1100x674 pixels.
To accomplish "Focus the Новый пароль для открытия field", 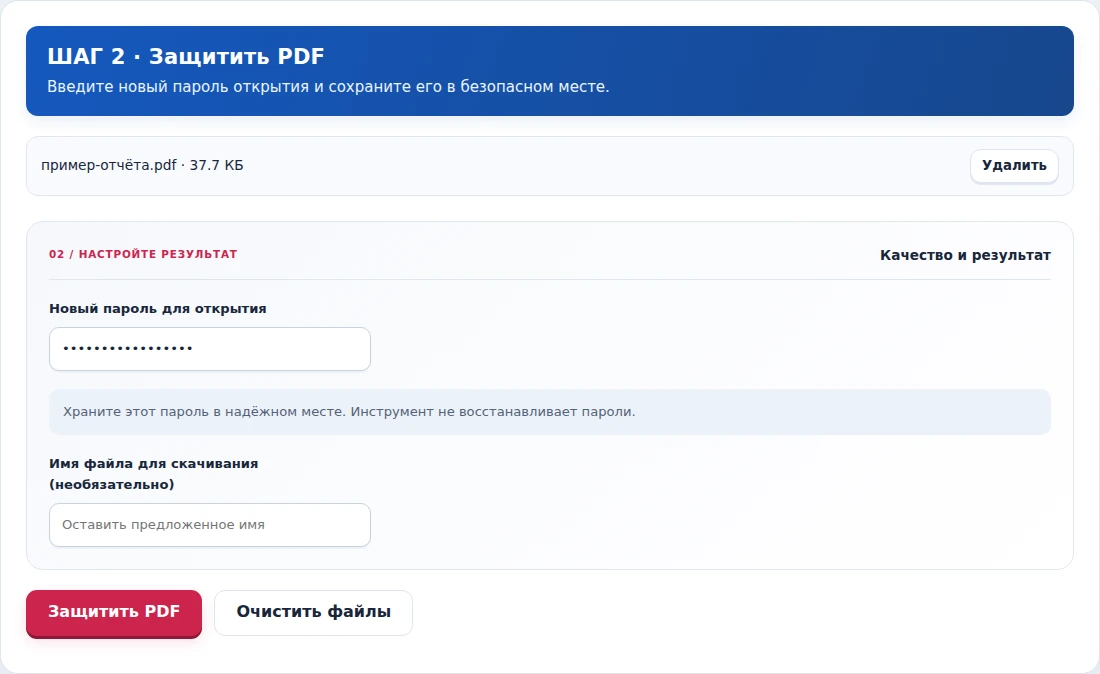I will coord(210,349).
